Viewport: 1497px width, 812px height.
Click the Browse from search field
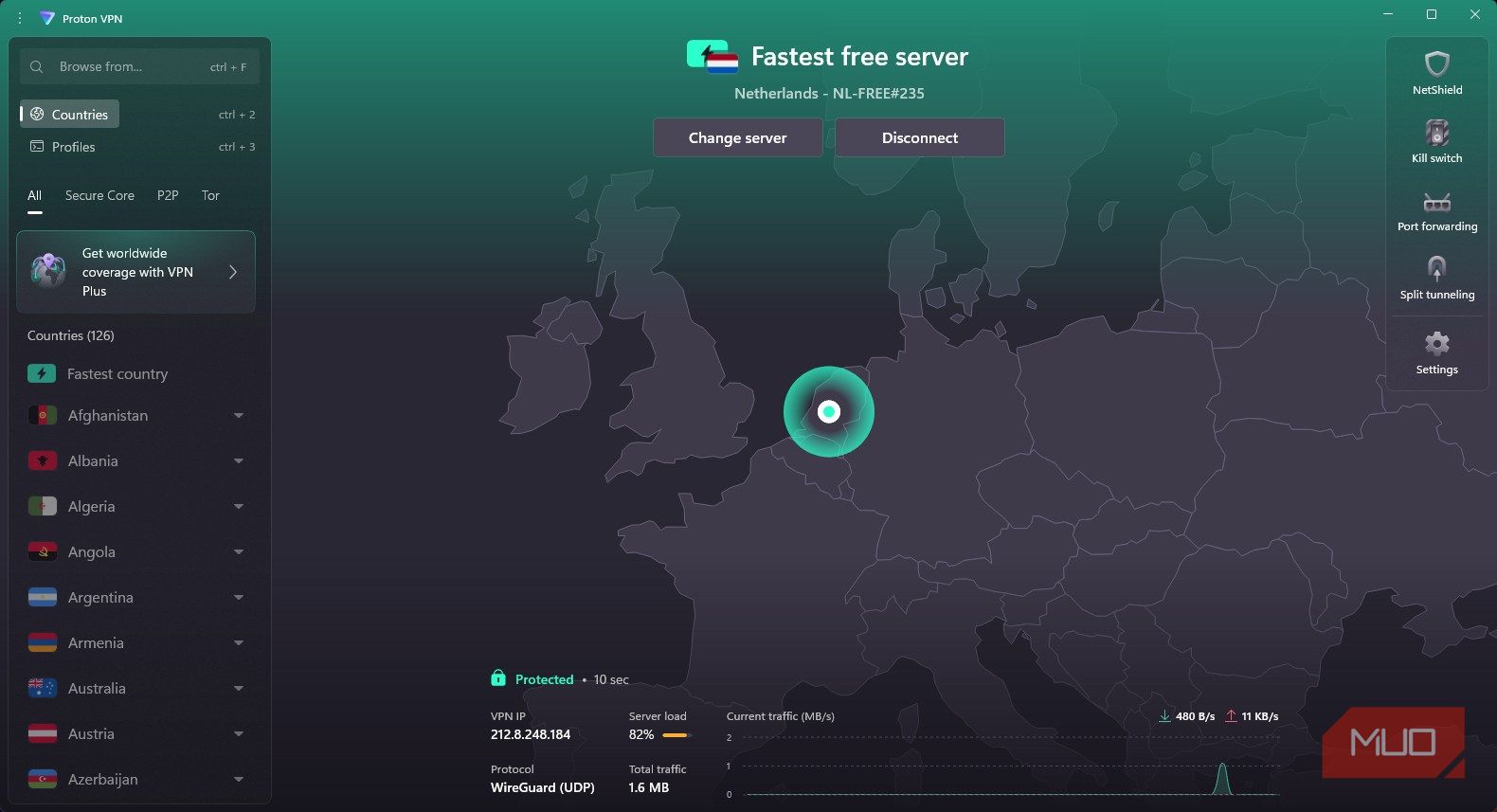[x=139, y=66]
